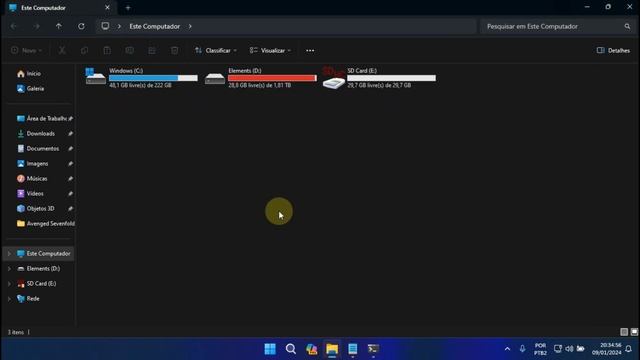
Task: Click the Rename icon in toolbar
Action: 129,50
